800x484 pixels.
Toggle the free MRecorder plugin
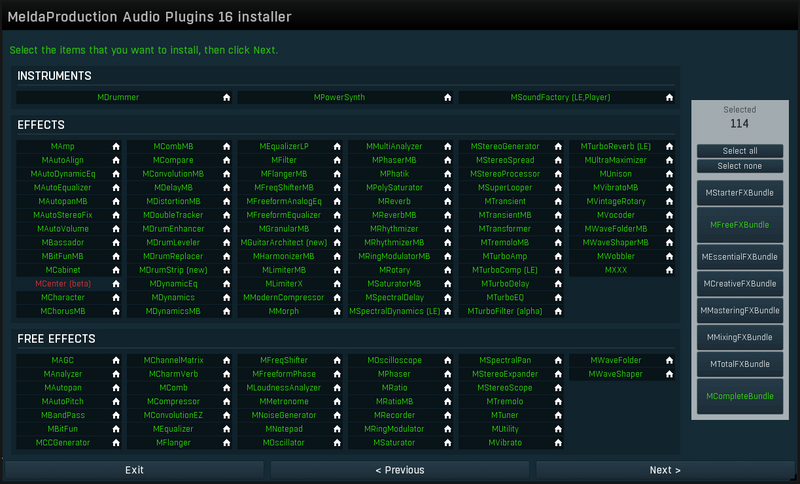click(394, 415)
